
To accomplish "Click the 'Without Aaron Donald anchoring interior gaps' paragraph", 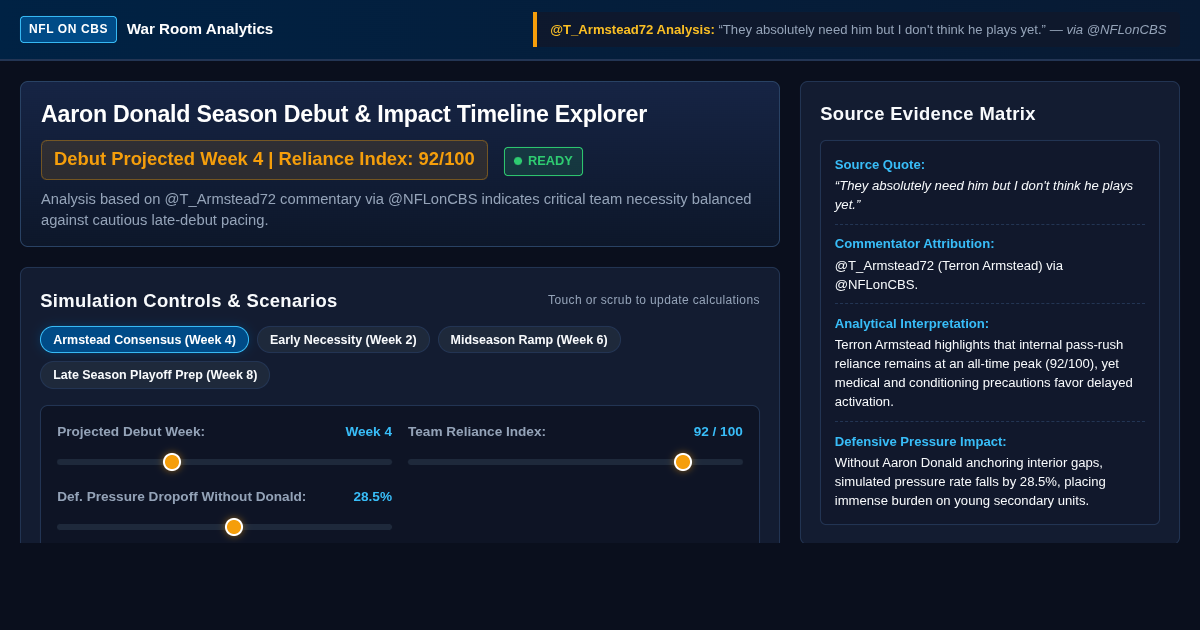I will pyautogui.click(x=970, y=482).
